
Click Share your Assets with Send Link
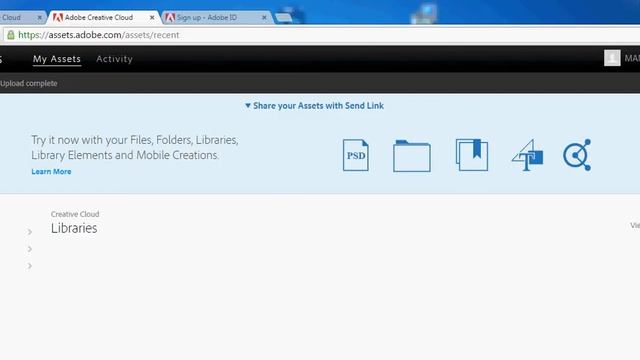(318, 106)
